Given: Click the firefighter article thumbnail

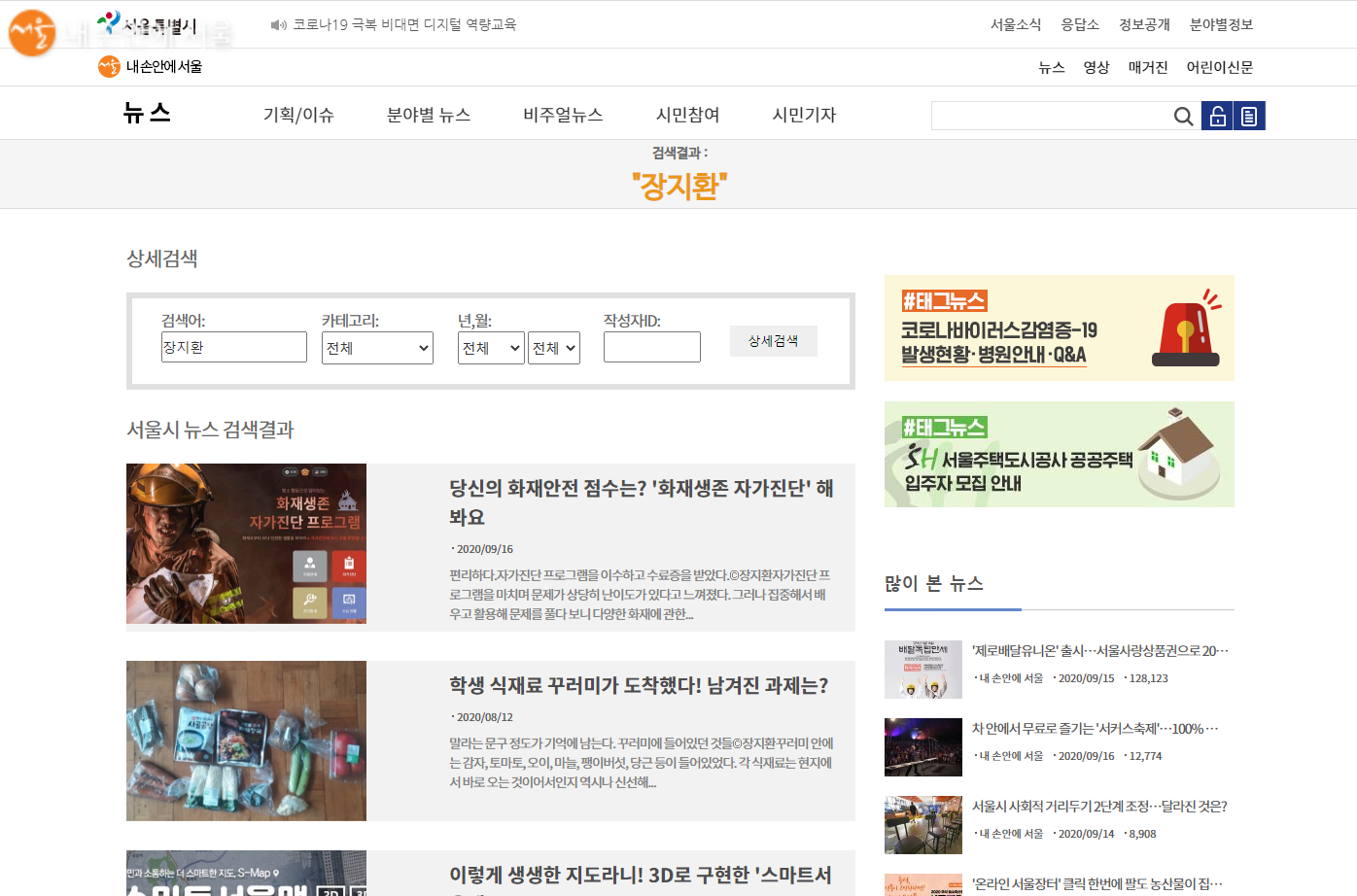Looking at the screenshot, I should click(246, 543).
